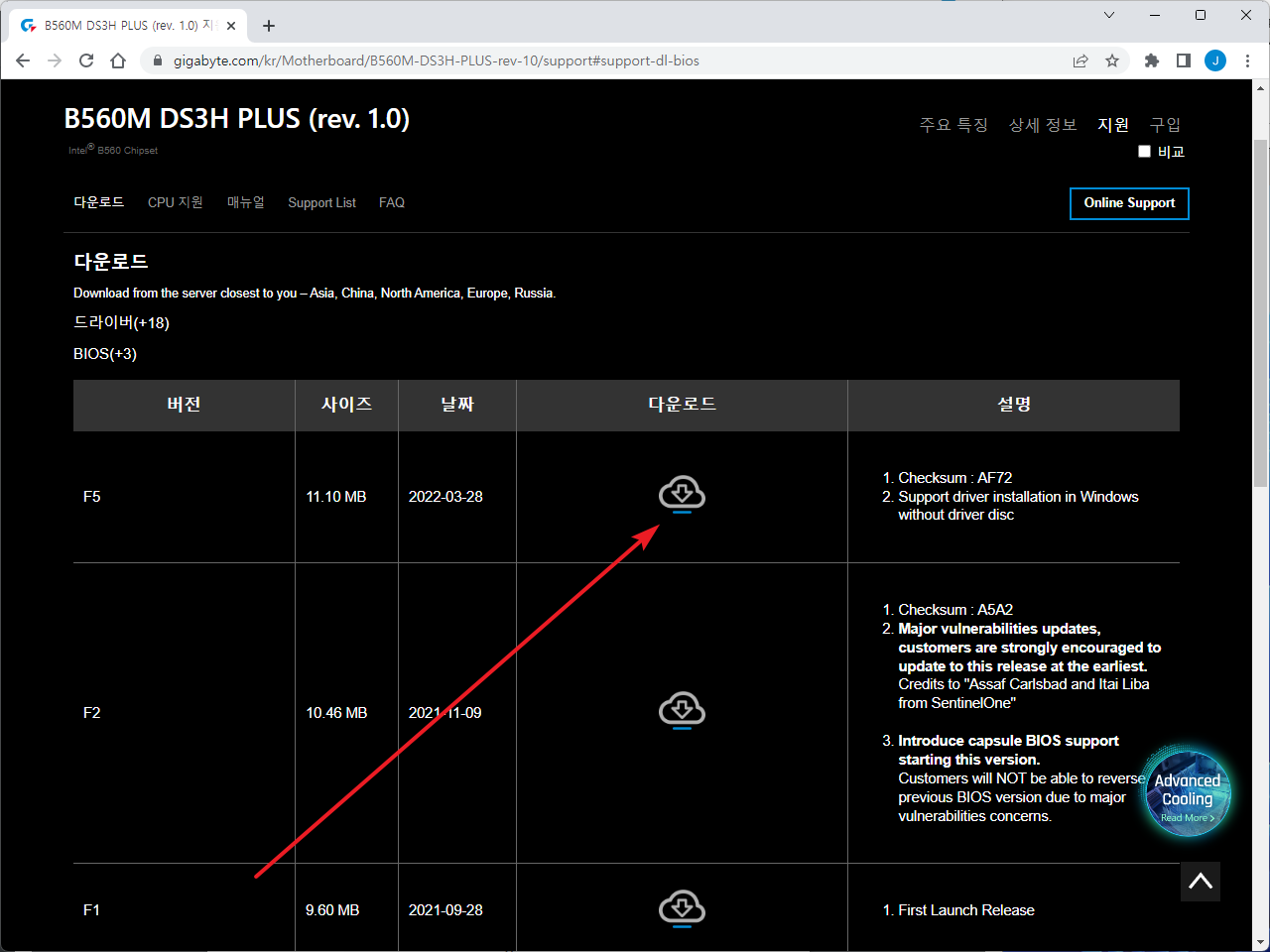Image resolution: width=1270 pixels, height=952 pixels.
Task: Check the 비교 compare checkbox
Action: pyautogui.click(x=1144, y=152)
